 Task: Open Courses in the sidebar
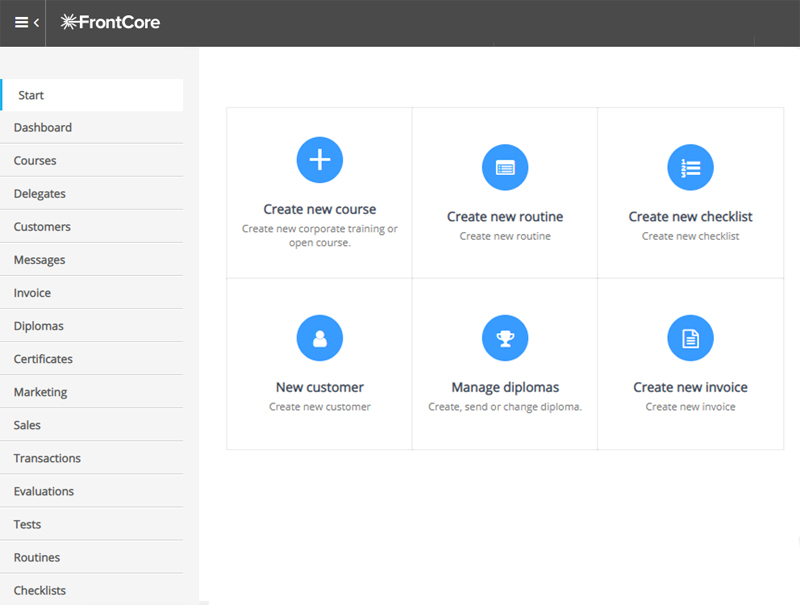pos(35,161)
